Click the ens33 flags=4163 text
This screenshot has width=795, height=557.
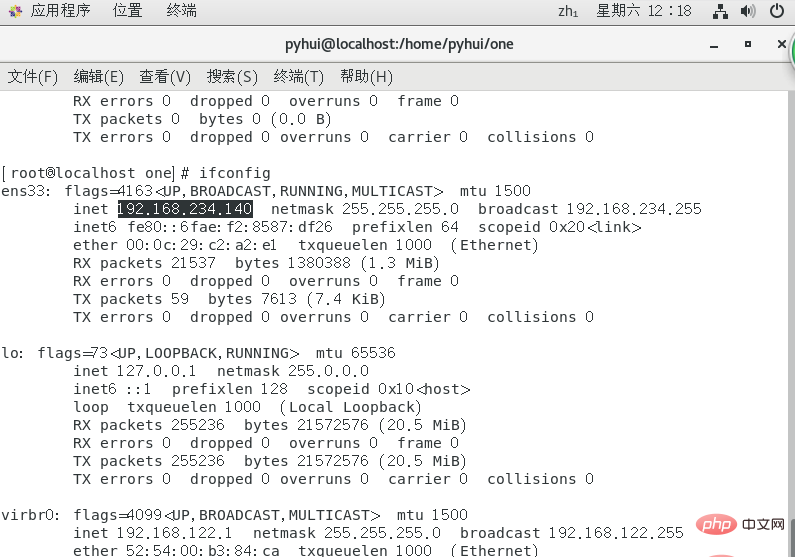(109, 191)
